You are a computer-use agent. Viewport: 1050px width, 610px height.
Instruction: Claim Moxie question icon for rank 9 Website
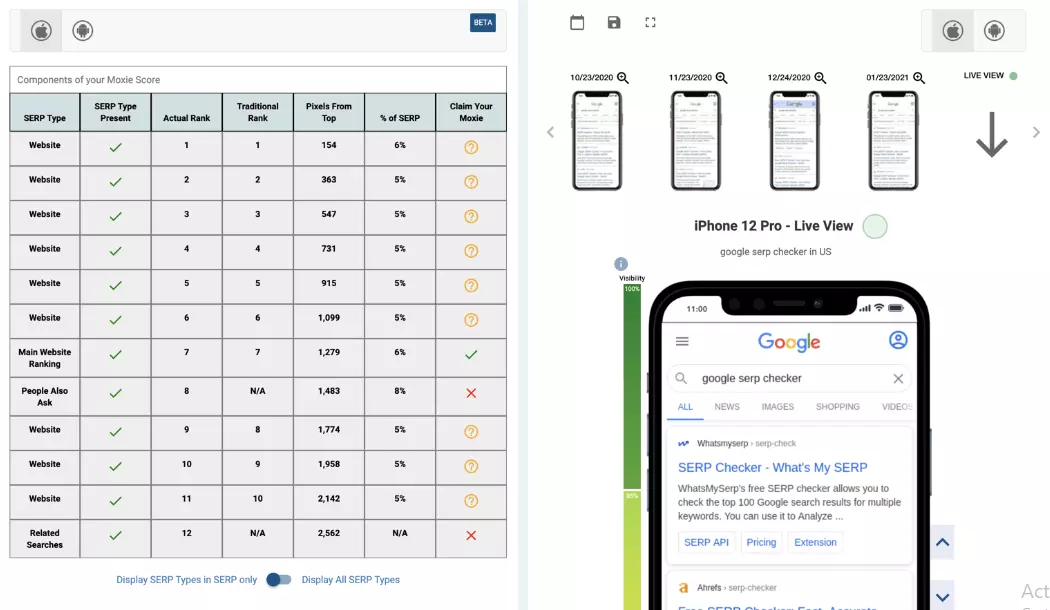[471, 432]
